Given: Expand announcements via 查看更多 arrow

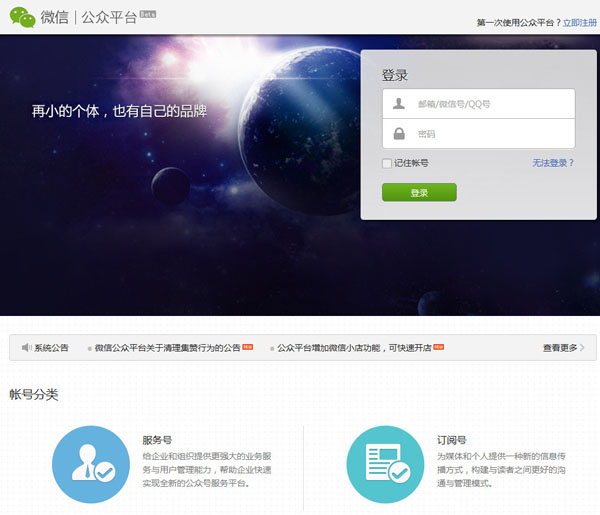Looking at the screenshot, I should point(582,347).
